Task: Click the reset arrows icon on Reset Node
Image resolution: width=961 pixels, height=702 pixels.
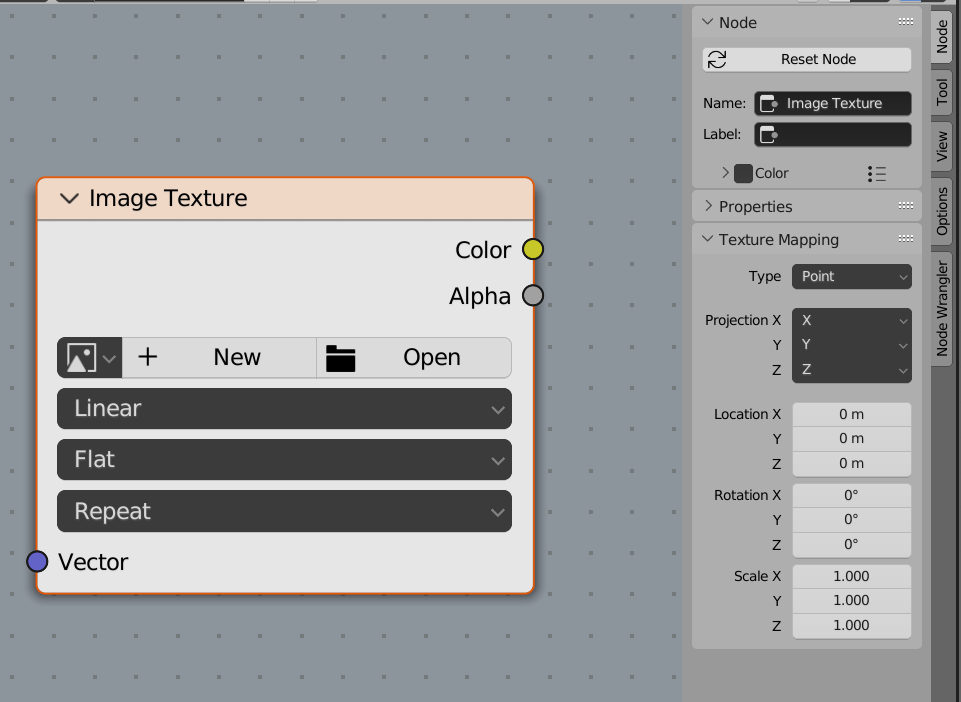Action: (717, 59)
